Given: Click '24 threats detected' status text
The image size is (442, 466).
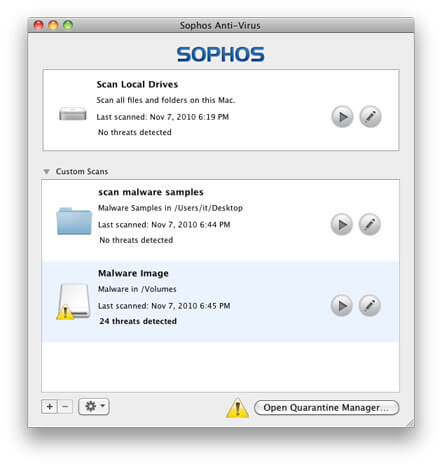Looking at the screenshot, I should point(138,321).
